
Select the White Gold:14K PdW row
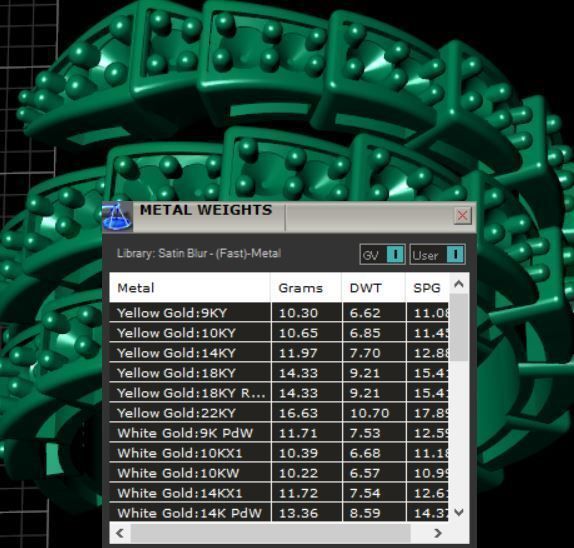pyautogui.click(x=279, y=513)
